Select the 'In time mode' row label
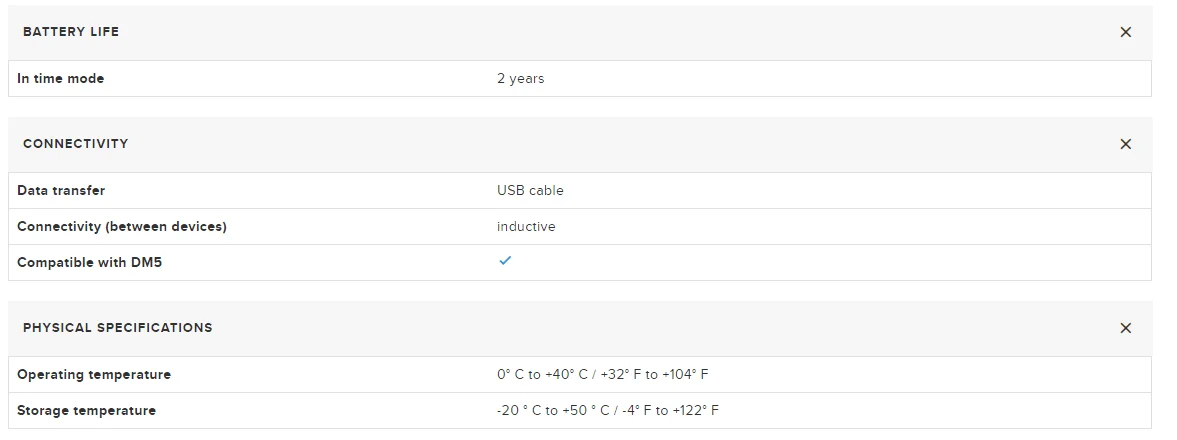This screenshot has height=440, width=1177. pos(61,78)
